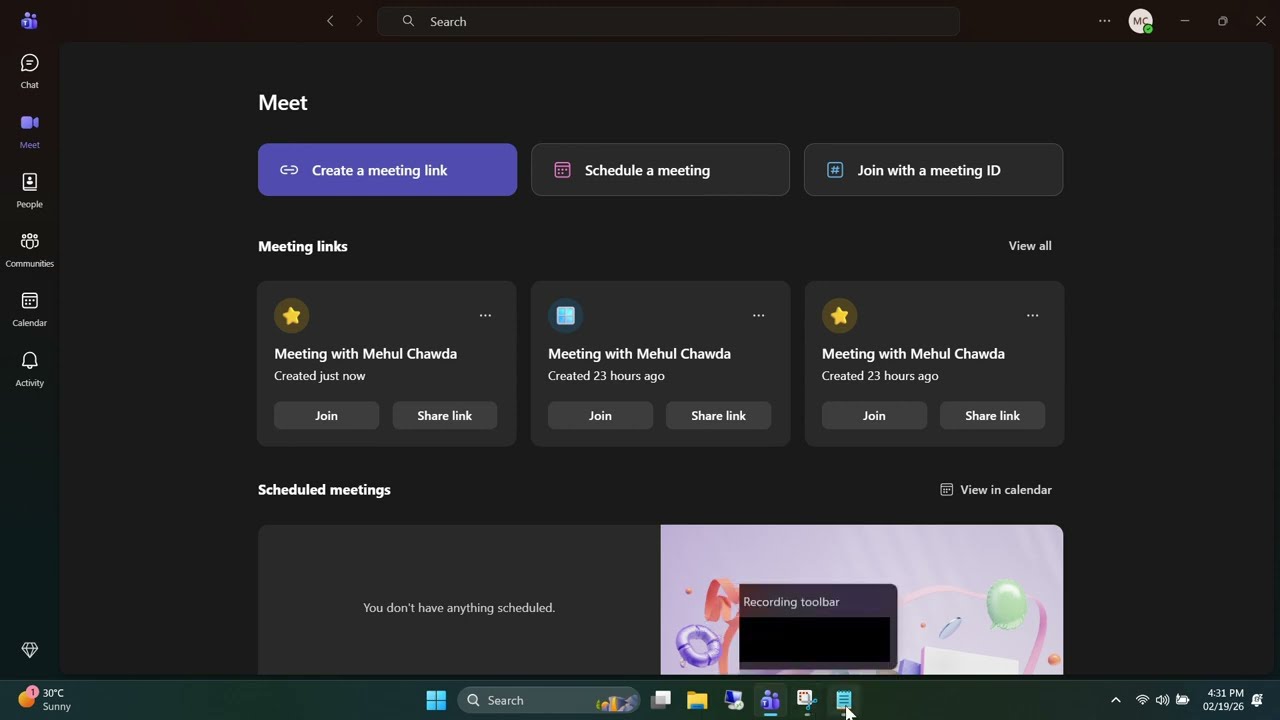
Task: Click 'You don't have anything scheduled.' text
Action: (459, 608)
